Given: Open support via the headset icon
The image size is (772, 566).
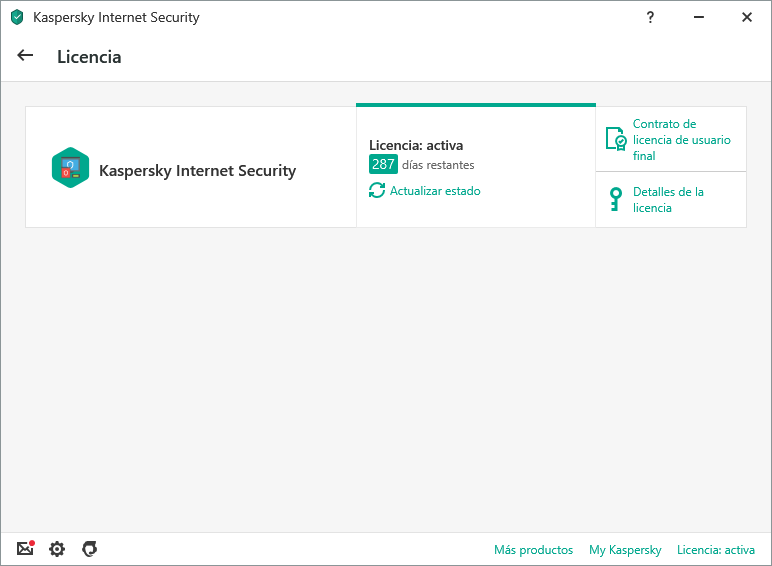Looking at the screenshot, I should tap(89, 549).
